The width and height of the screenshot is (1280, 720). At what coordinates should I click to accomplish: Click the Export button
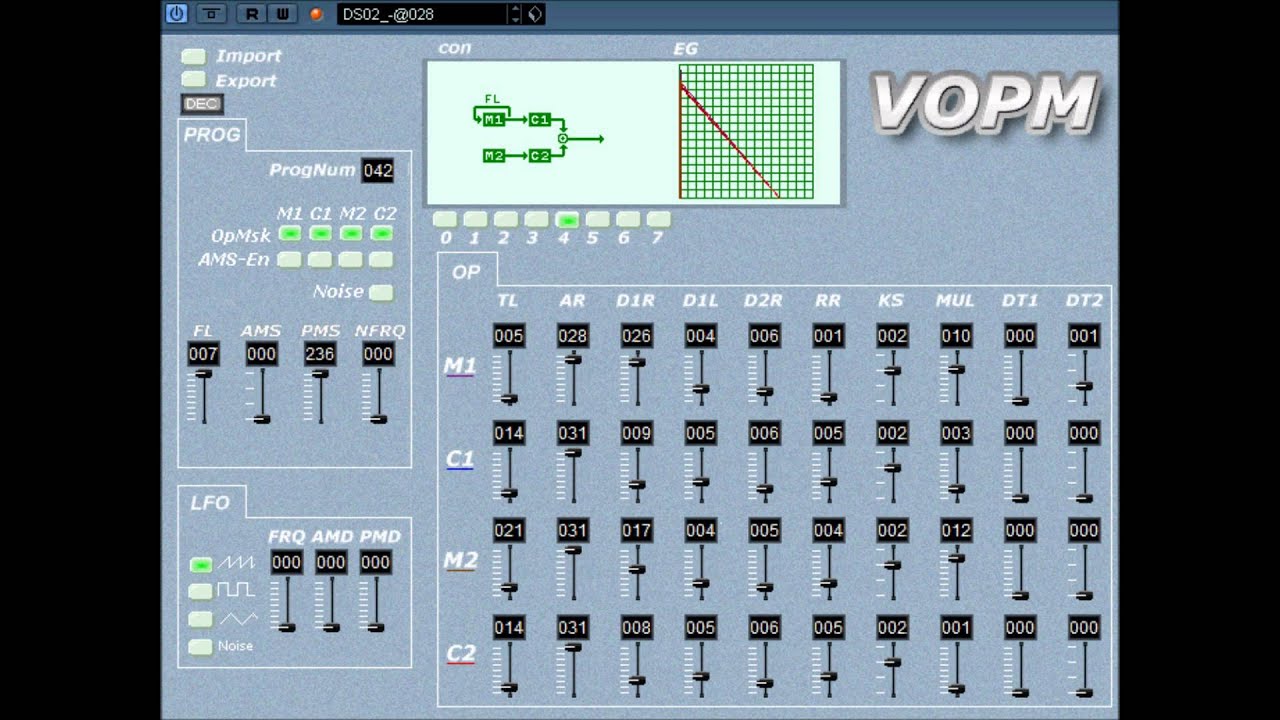point(194,80)
